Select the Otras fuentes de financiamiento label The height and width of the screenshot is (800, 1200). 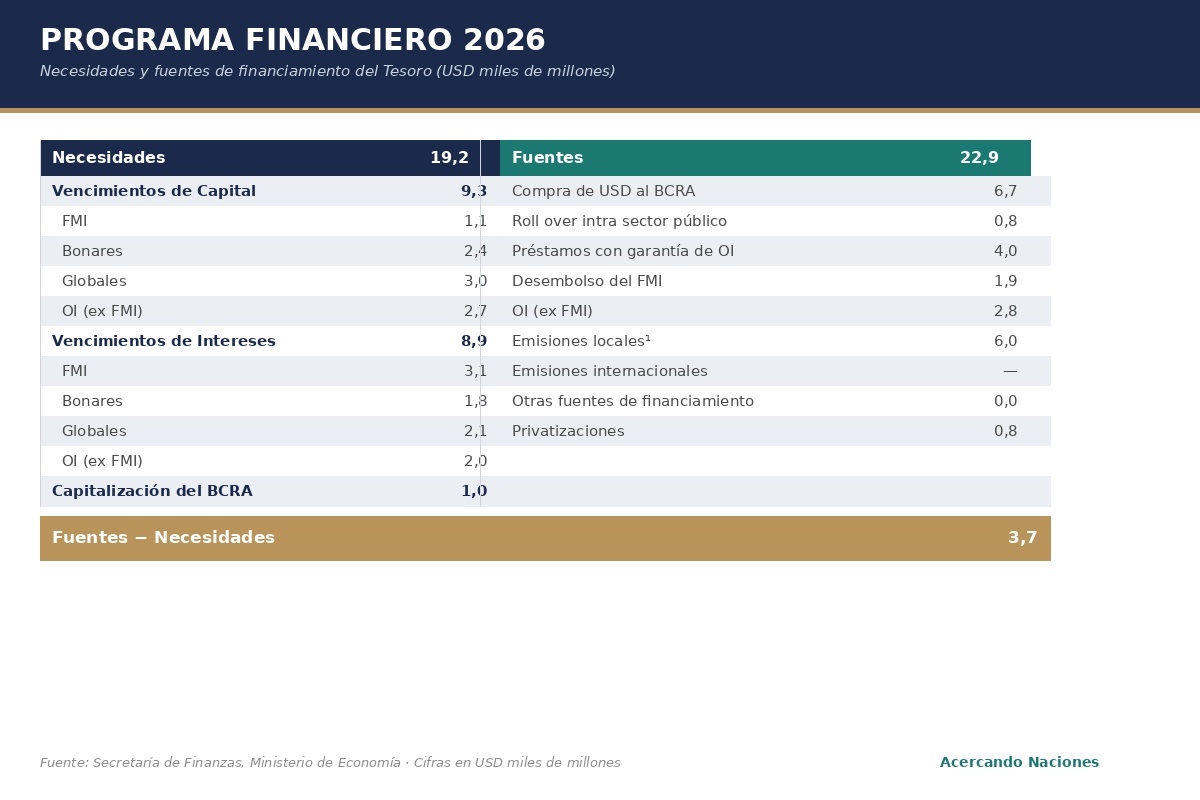(633, 401)
